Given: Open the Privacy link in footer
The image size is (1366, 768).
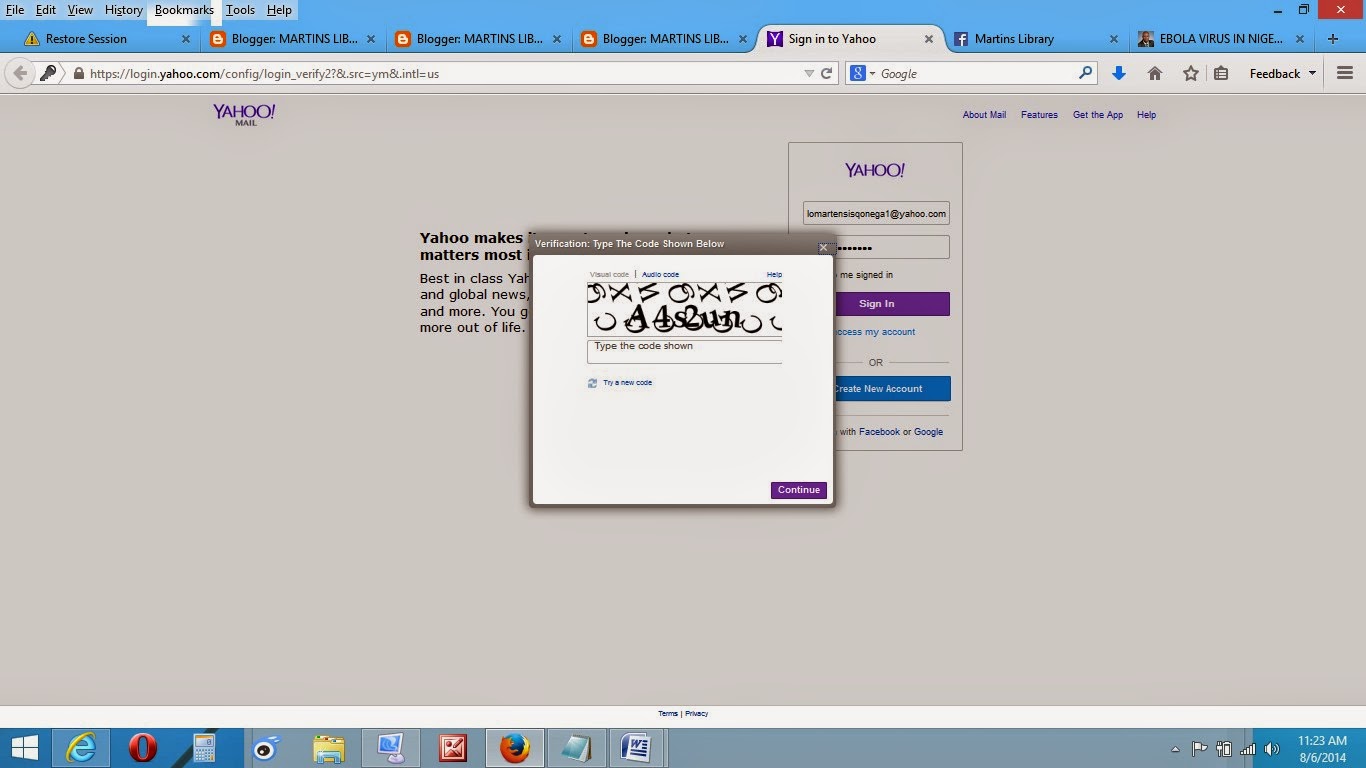Looking at the screenshot, I should [x=697, y=714].
